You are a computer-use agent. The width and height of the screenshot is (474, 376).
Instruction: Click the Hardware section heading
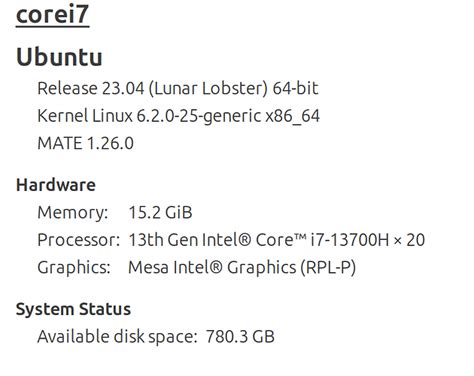point(56,185)
